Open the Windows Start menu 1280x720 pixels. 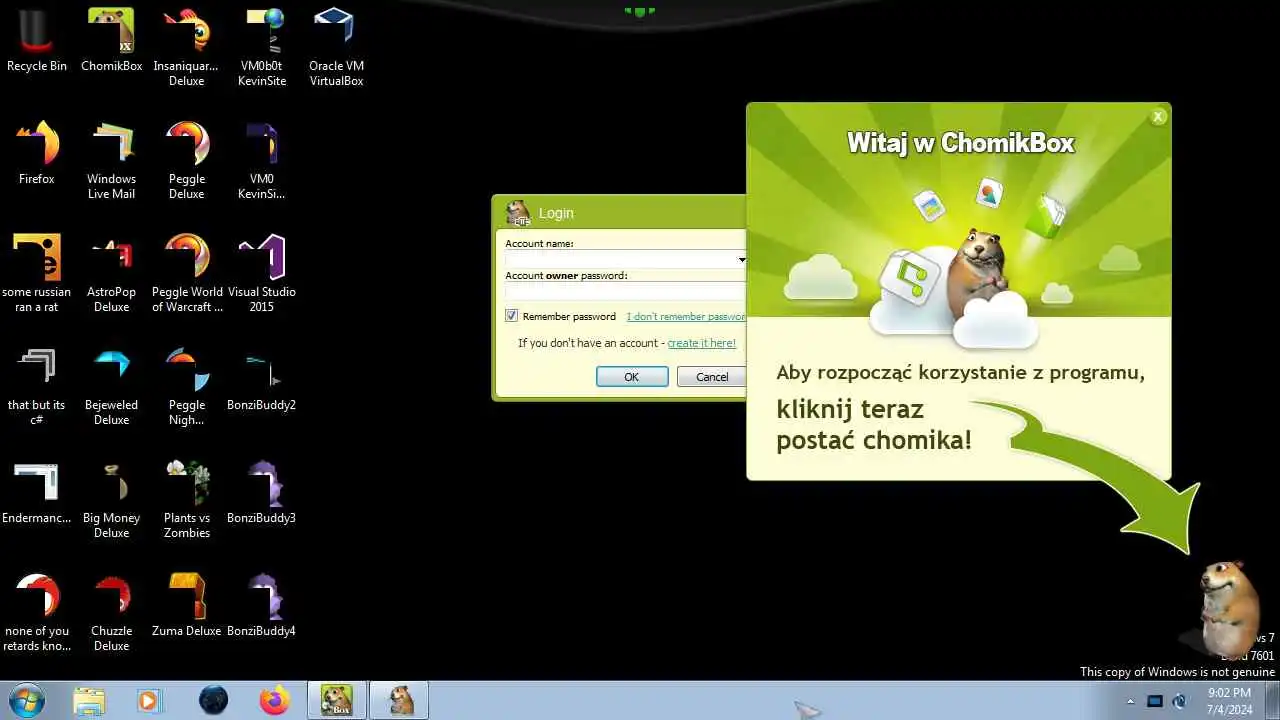(25, 700)
